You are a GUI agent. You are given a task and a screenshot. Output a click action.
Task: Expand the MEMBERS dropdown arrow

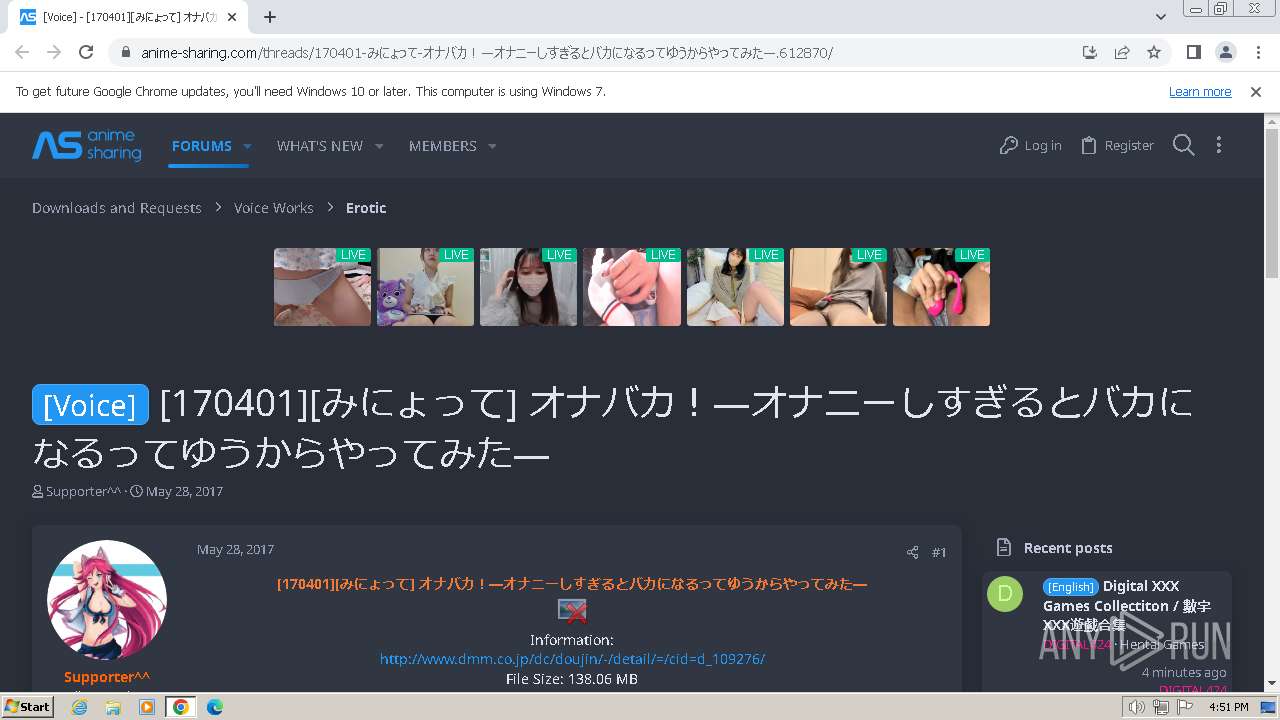click(x=492, y=146)
